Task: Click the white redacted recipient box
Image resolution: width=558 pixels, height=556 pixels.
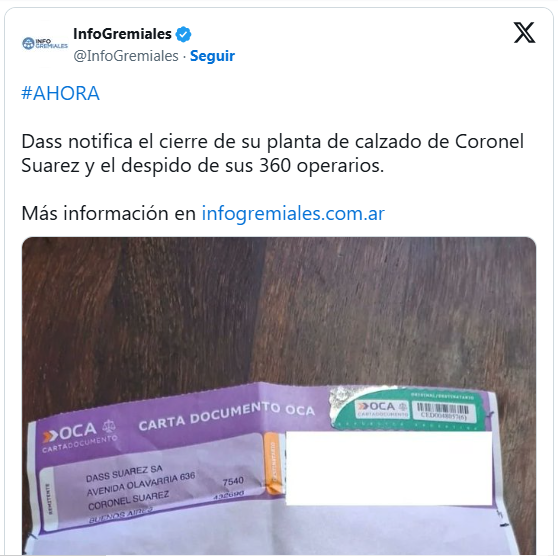Action: tap(389, 468)
